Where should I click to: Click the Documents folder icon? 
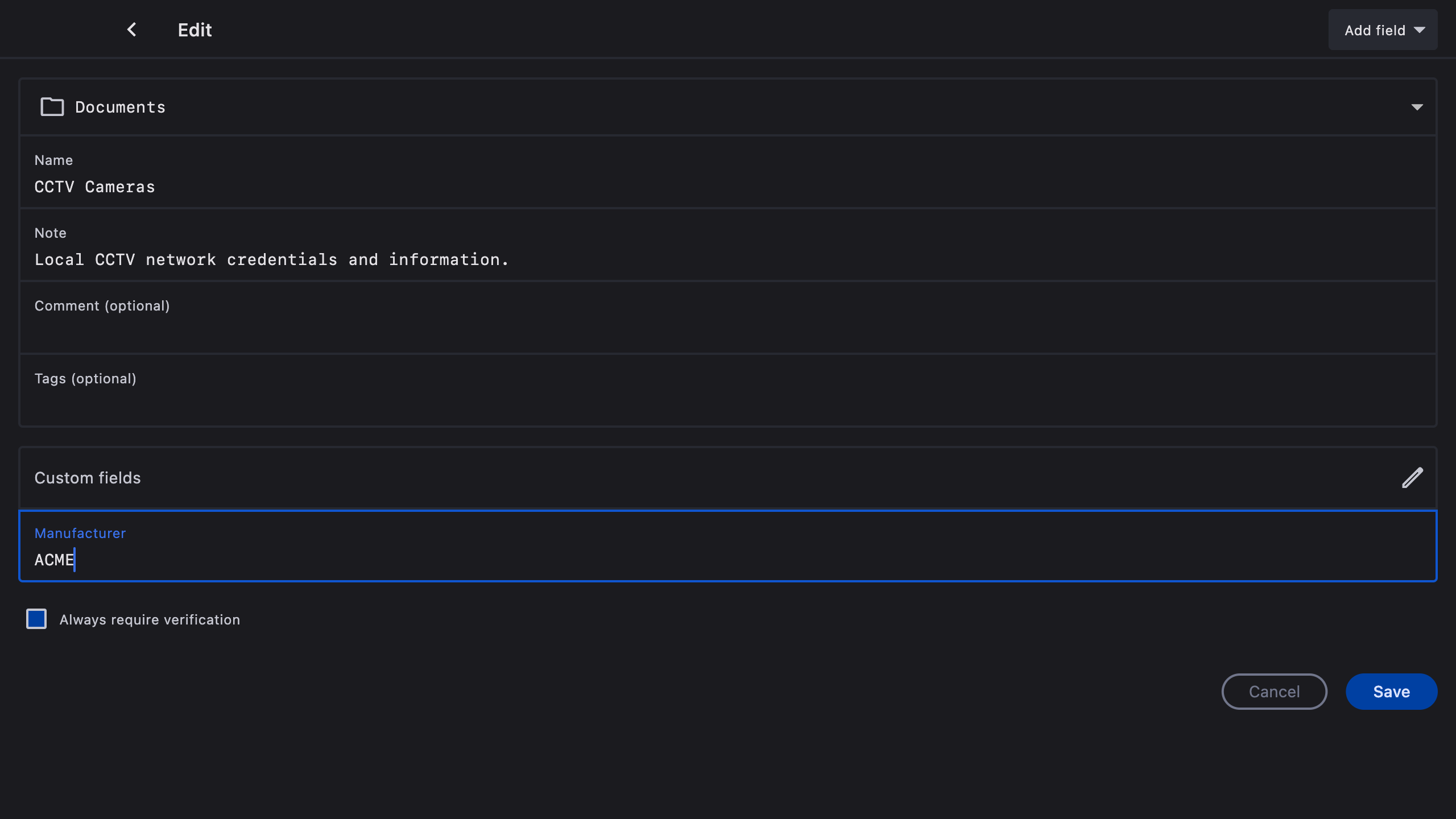(52, 107)
